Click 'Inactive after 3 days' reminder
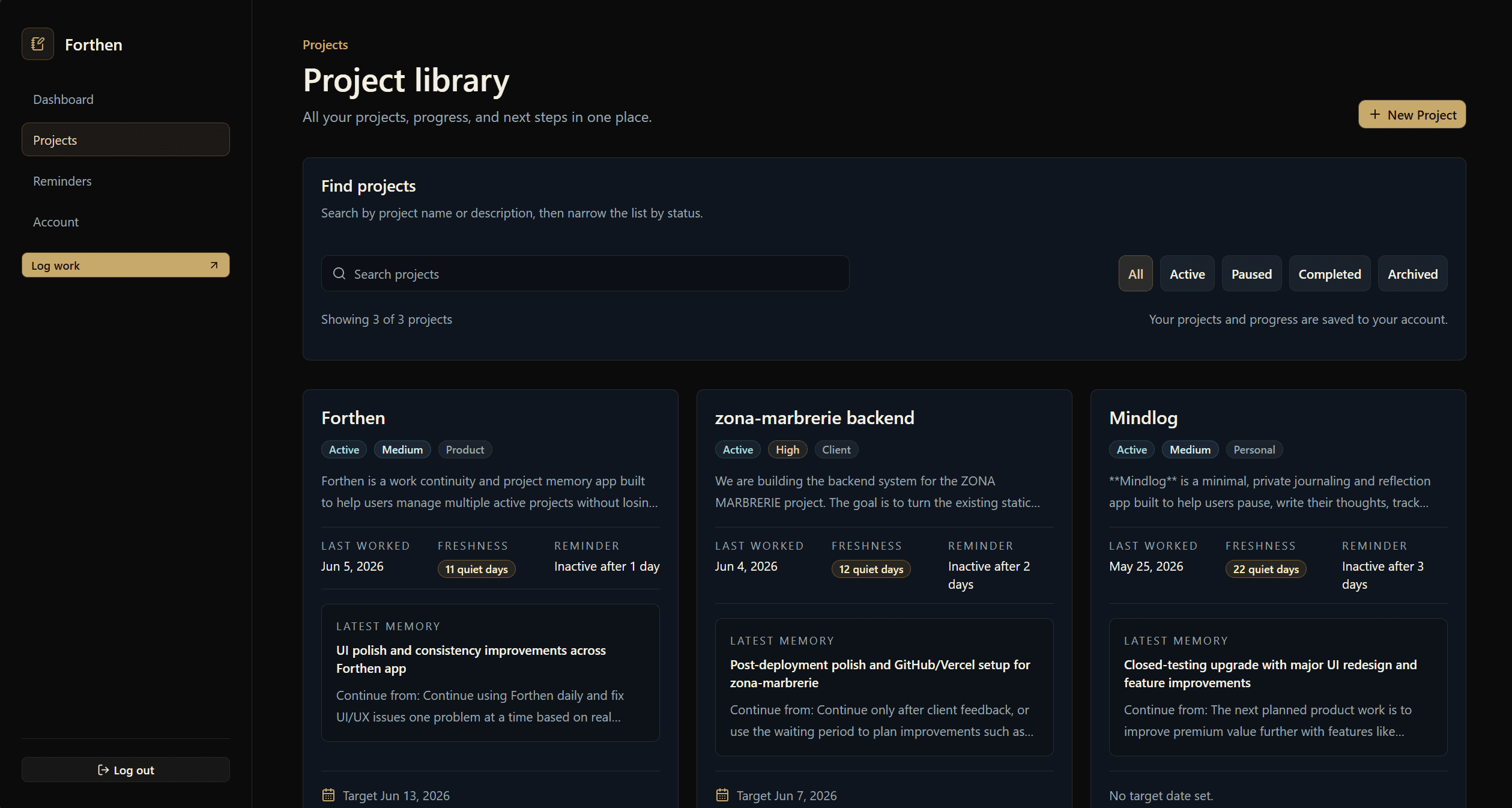The width and height of the screenshot is (1512, 808). 1382,575
